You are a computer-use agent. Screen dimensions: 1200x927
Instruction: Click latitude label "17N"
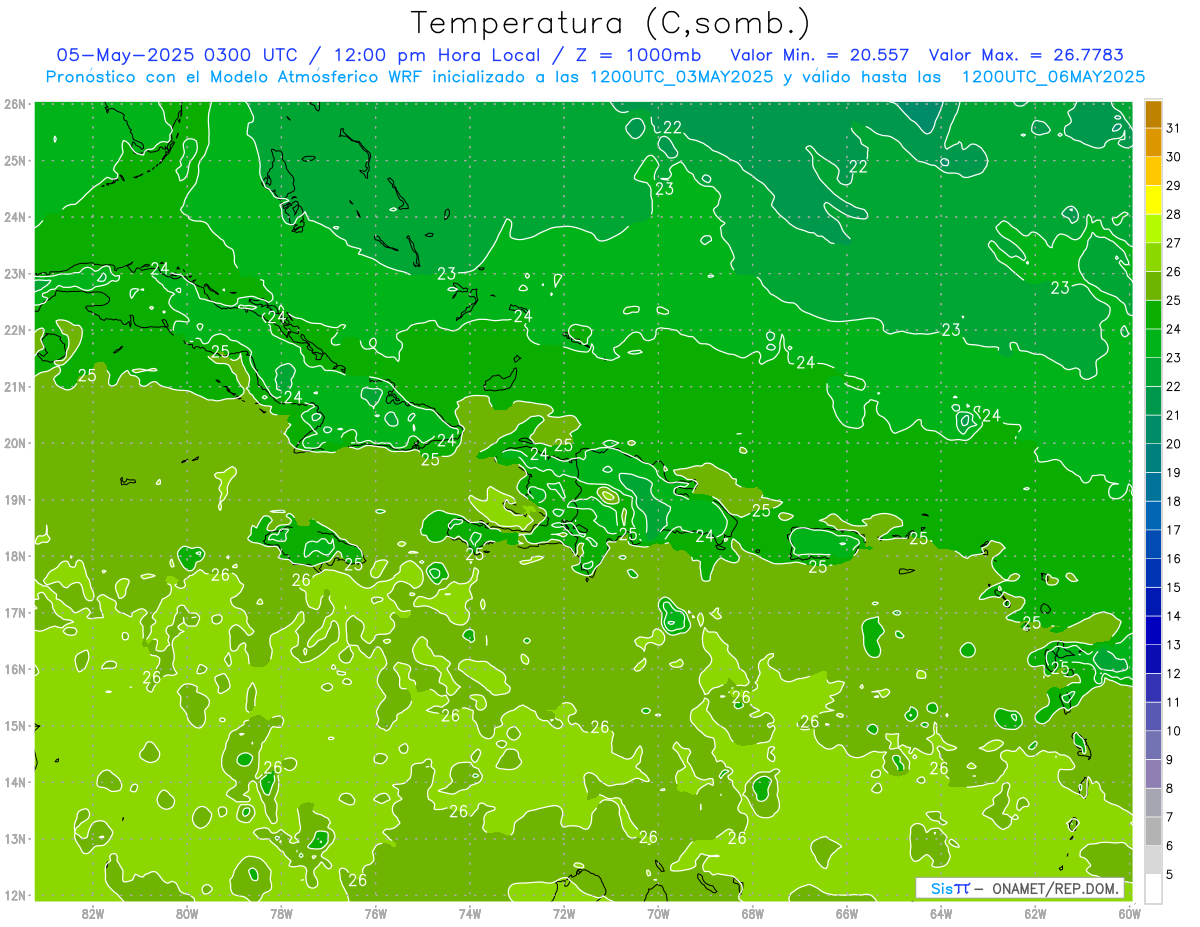15,612
